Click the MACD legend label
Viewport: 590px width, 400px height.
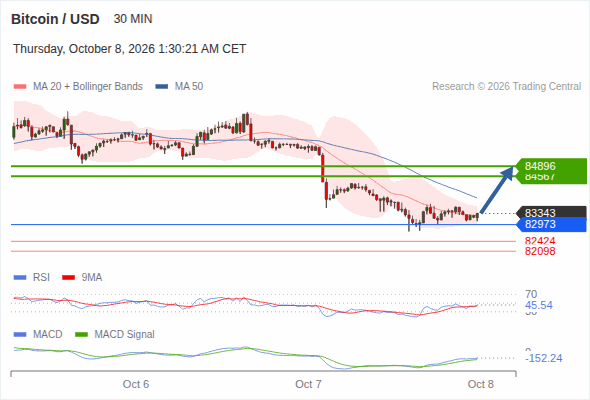coord(47,335)
